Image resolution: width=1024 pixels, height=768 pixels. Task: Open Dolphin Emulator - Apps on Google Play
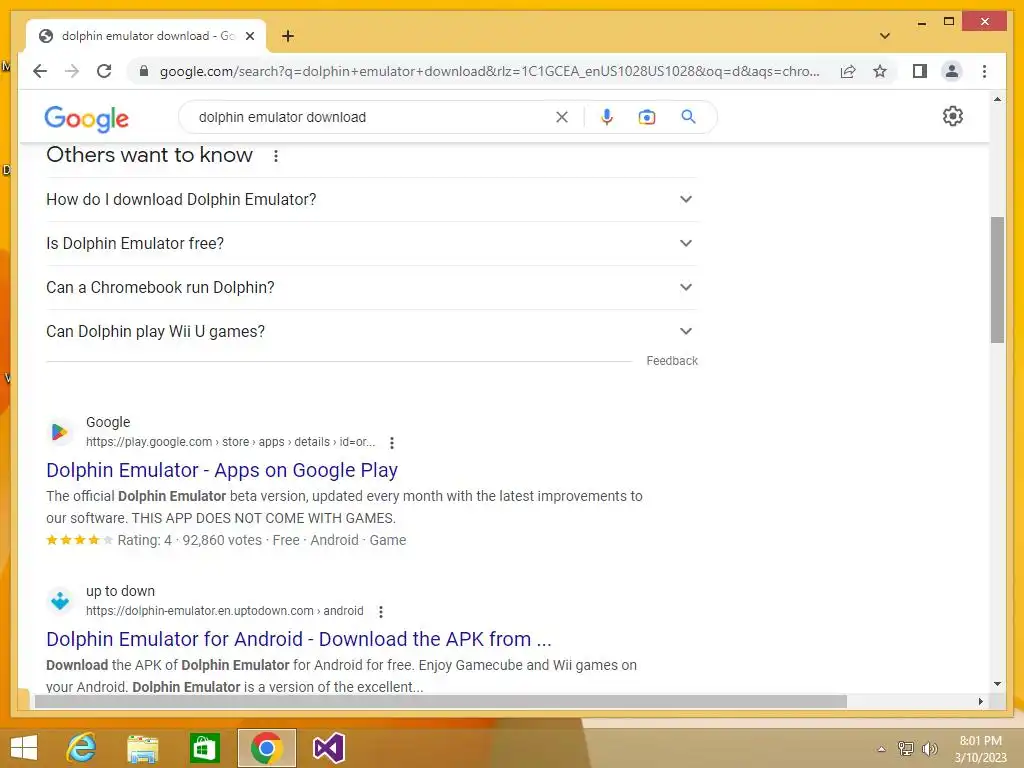pyautogui.click(x=222, y=470)
